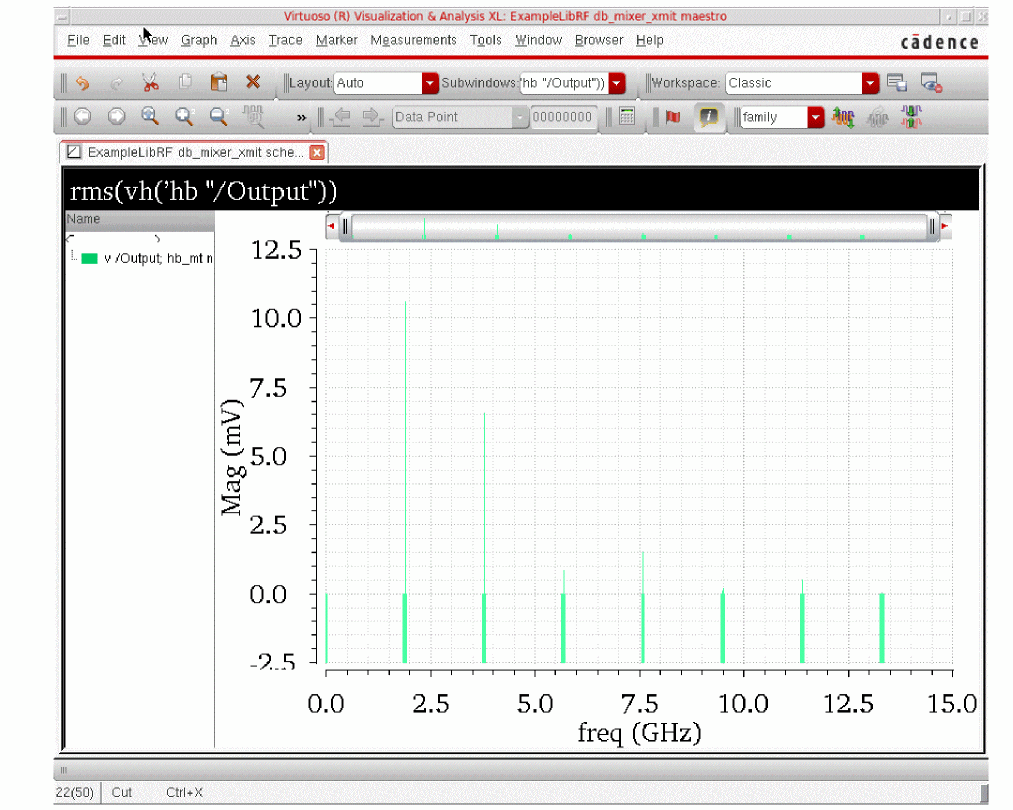This screenshot has height=810, width=1013.
Task: Click the freq (GHz) axis label
Action: (639, 733)
